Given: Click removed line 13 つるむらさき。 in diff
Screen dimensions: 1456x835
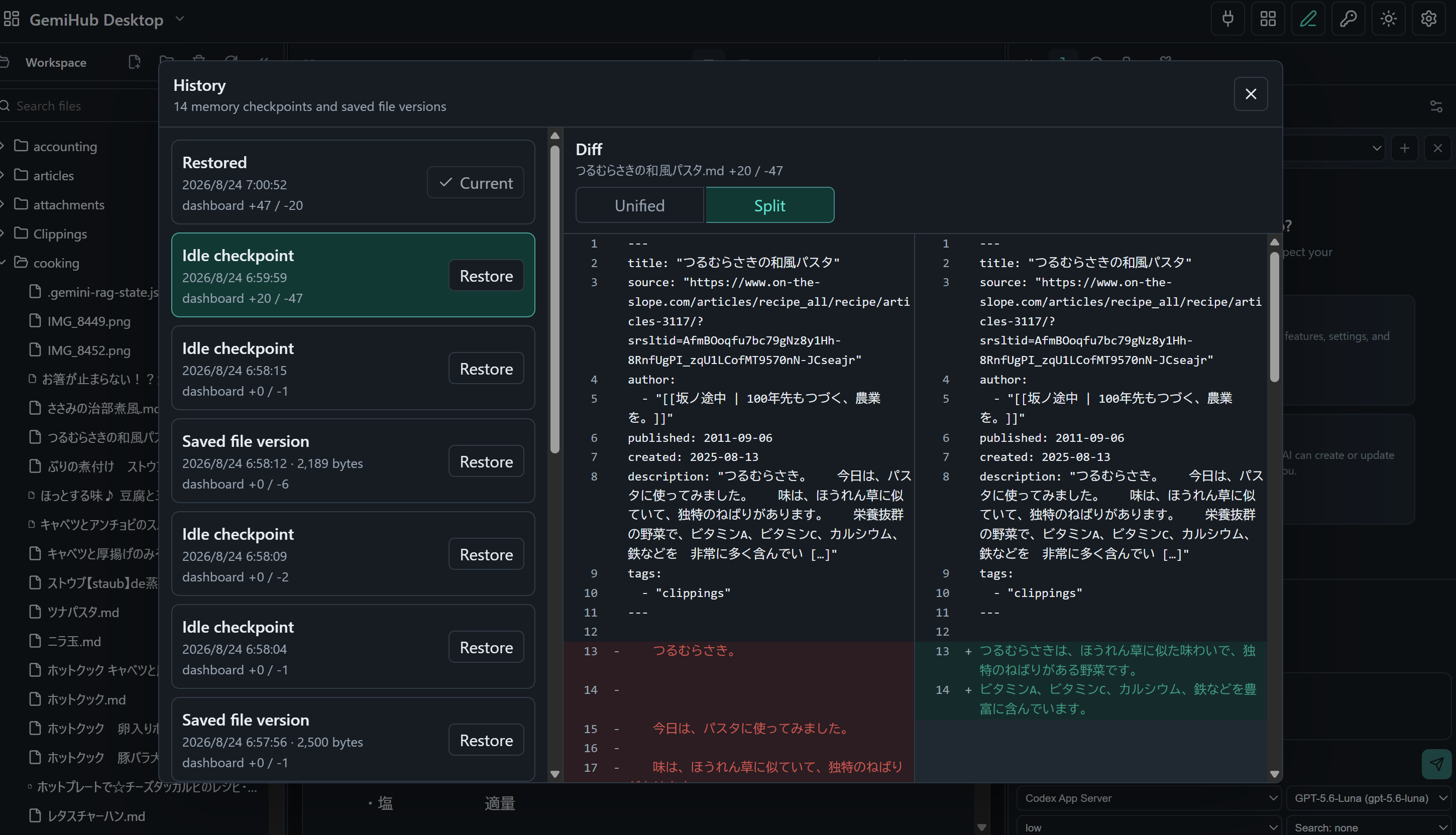Looking at the screenshot, I should tap(696, 650).
